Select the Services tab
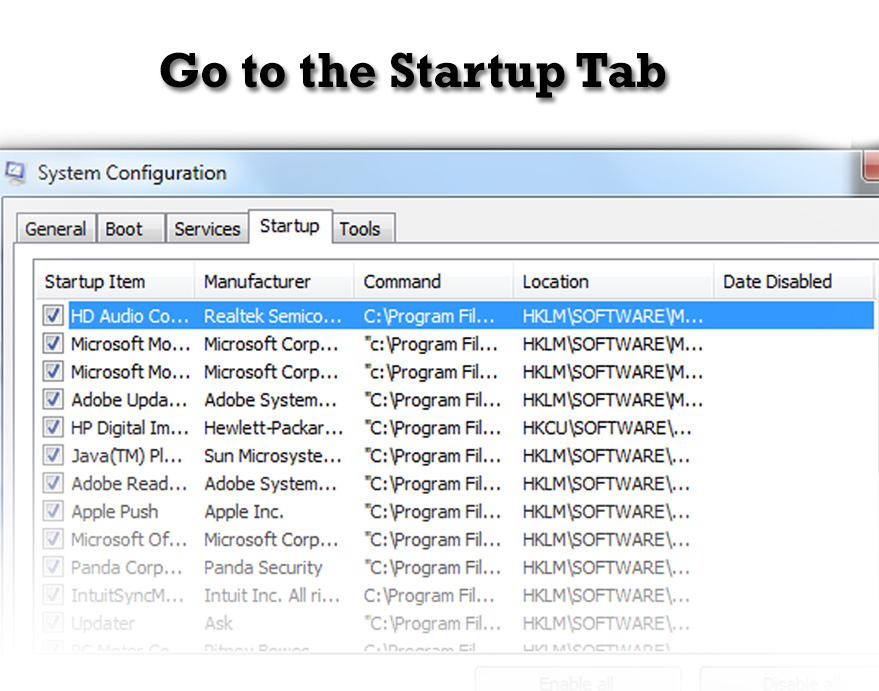The image size is (879, 691). (x=207, y=229)
